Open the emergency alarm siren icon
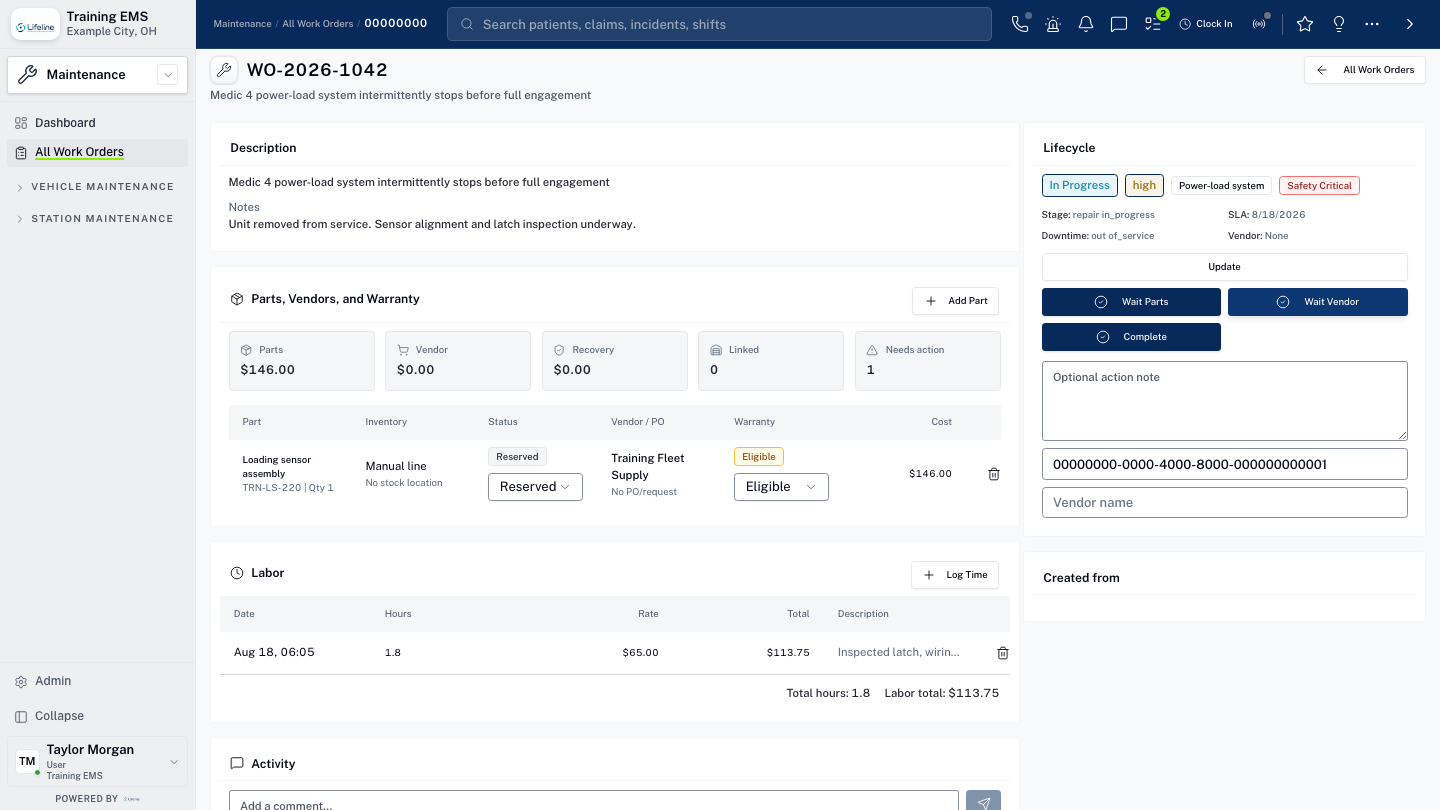 click(x=1053, y=24)
